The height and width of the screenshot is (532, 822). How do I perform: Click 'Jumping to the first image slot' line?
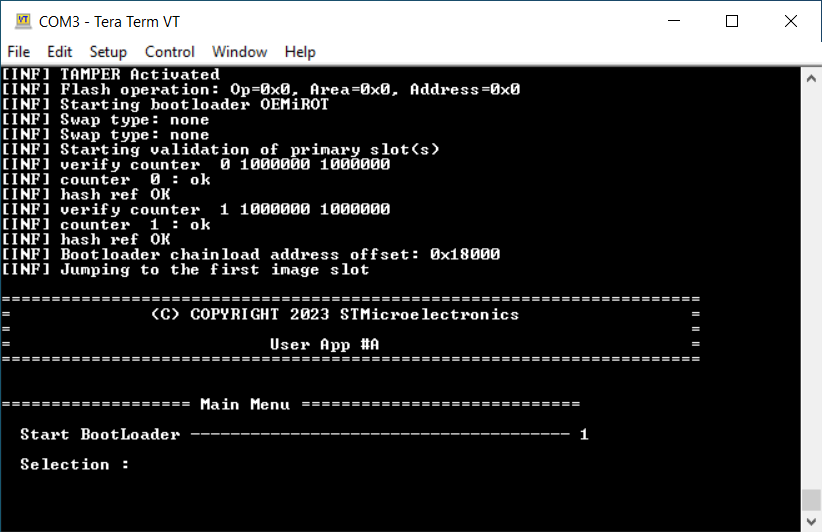(x=186, y=269)
